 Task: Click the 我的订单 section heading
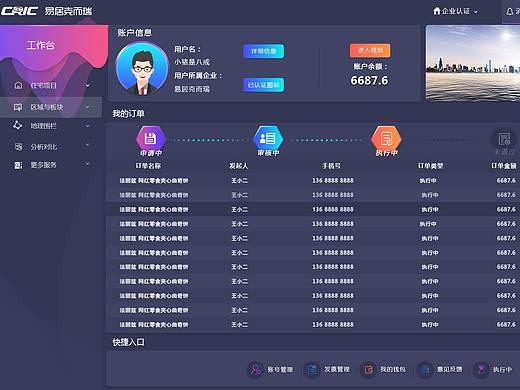(128, 114)
